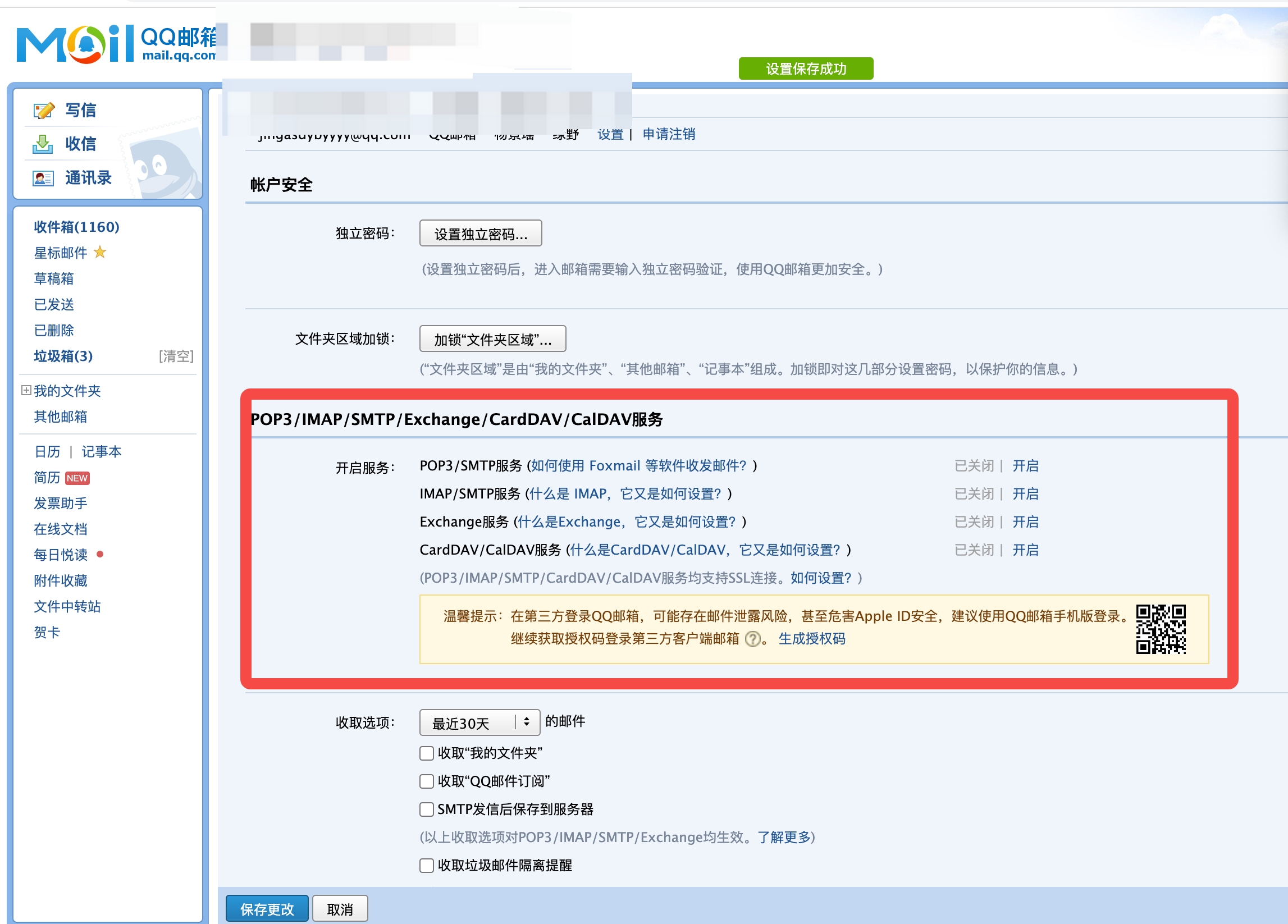The height and width of the screenshot is (924, 1288).
Task: Open the 最近30天 dropdown
Action: [x=479, y=722]
